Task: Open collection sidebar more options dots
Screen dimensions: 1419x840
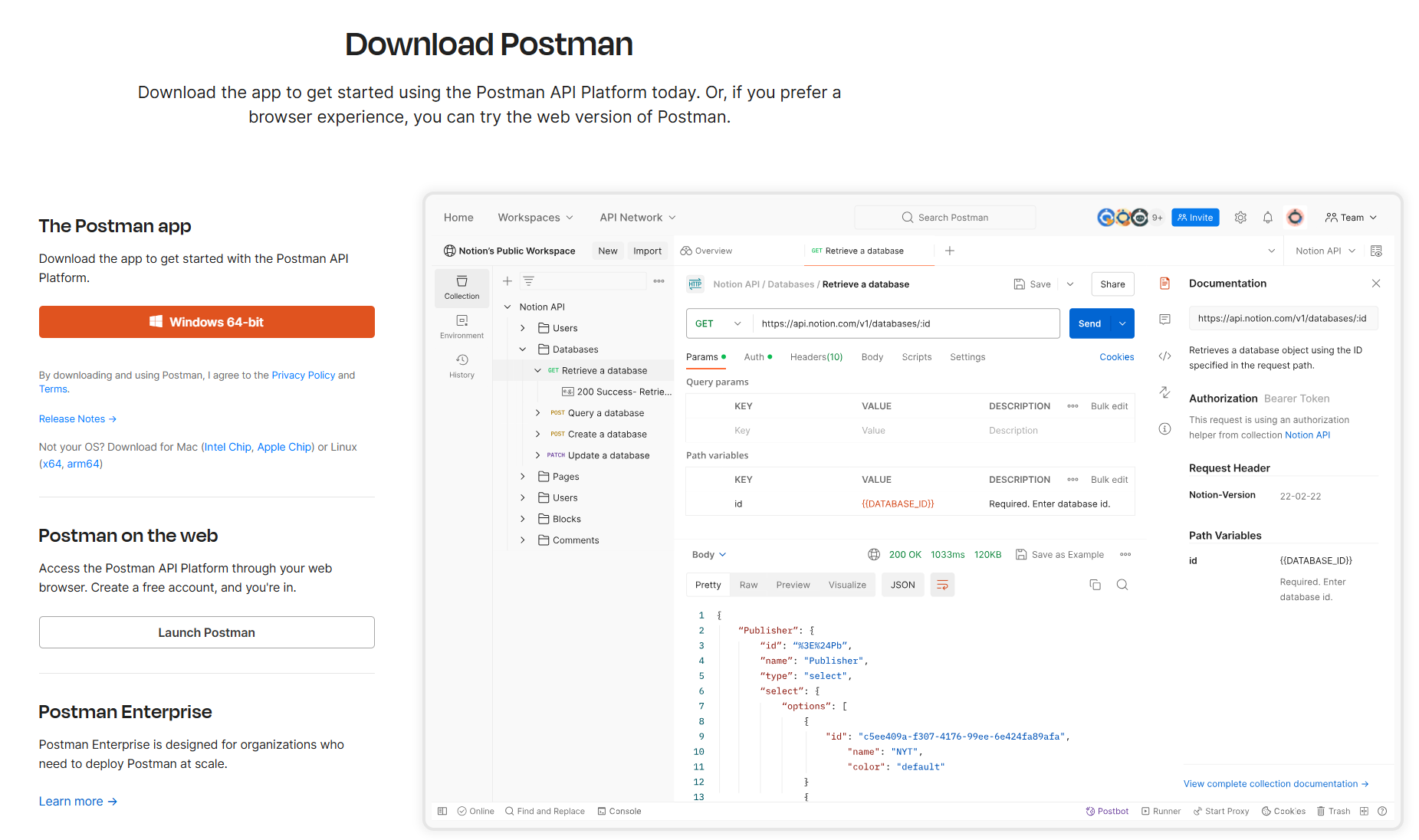Action: coord(659,281)
